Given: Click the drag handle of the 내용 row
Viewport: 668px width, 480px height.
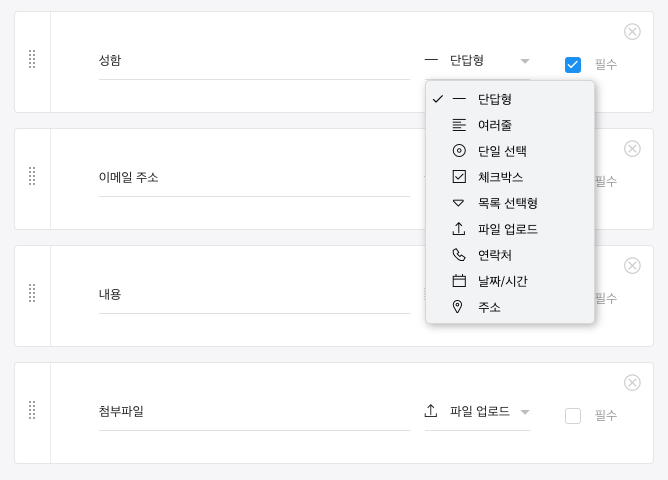Looking at the screenshot, I should tap(32, 294).
